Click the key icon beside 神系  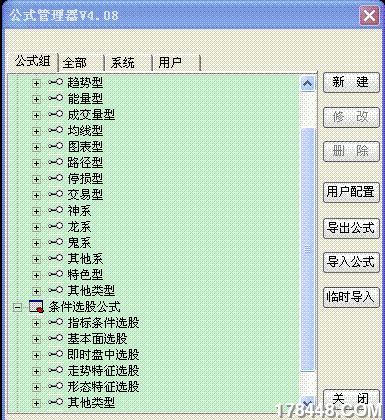click(55, 210)
